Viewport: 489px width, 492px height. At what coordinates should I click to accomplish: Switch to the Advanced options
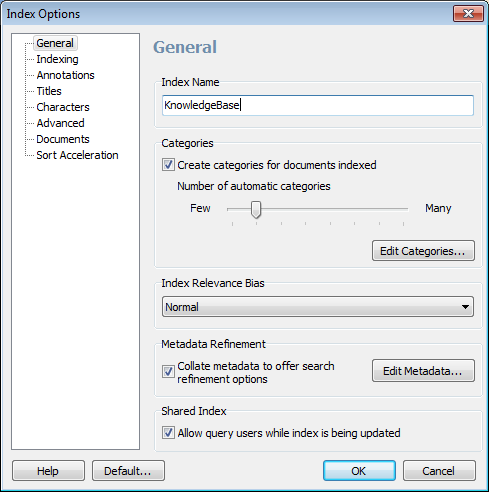click(60, 123)
